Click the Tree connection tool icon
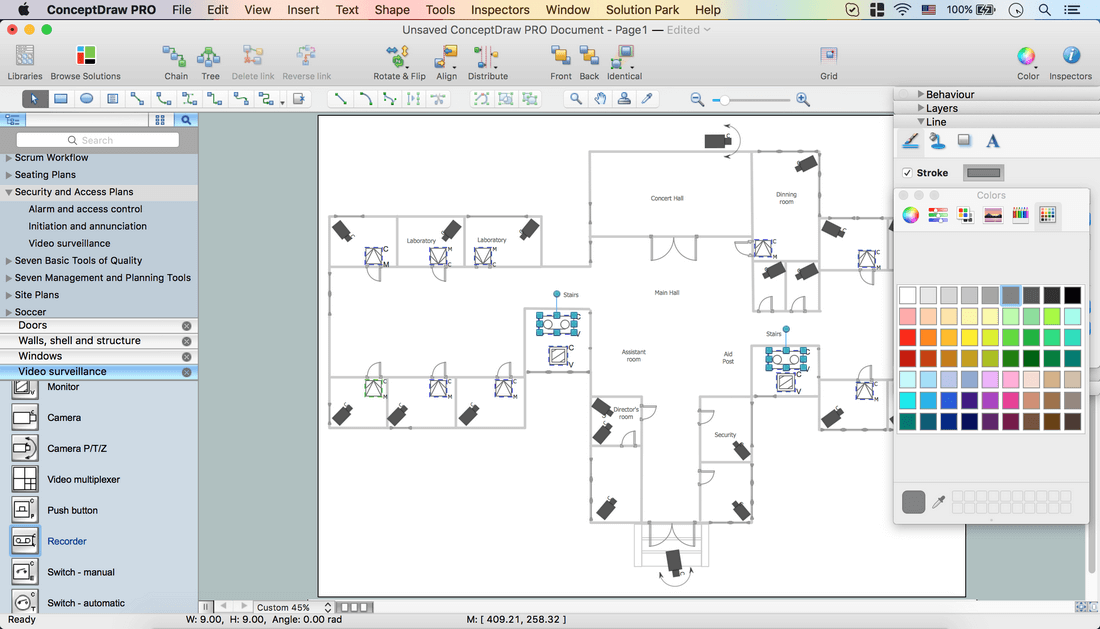The image size is (1100, 629). pos(210,57)
